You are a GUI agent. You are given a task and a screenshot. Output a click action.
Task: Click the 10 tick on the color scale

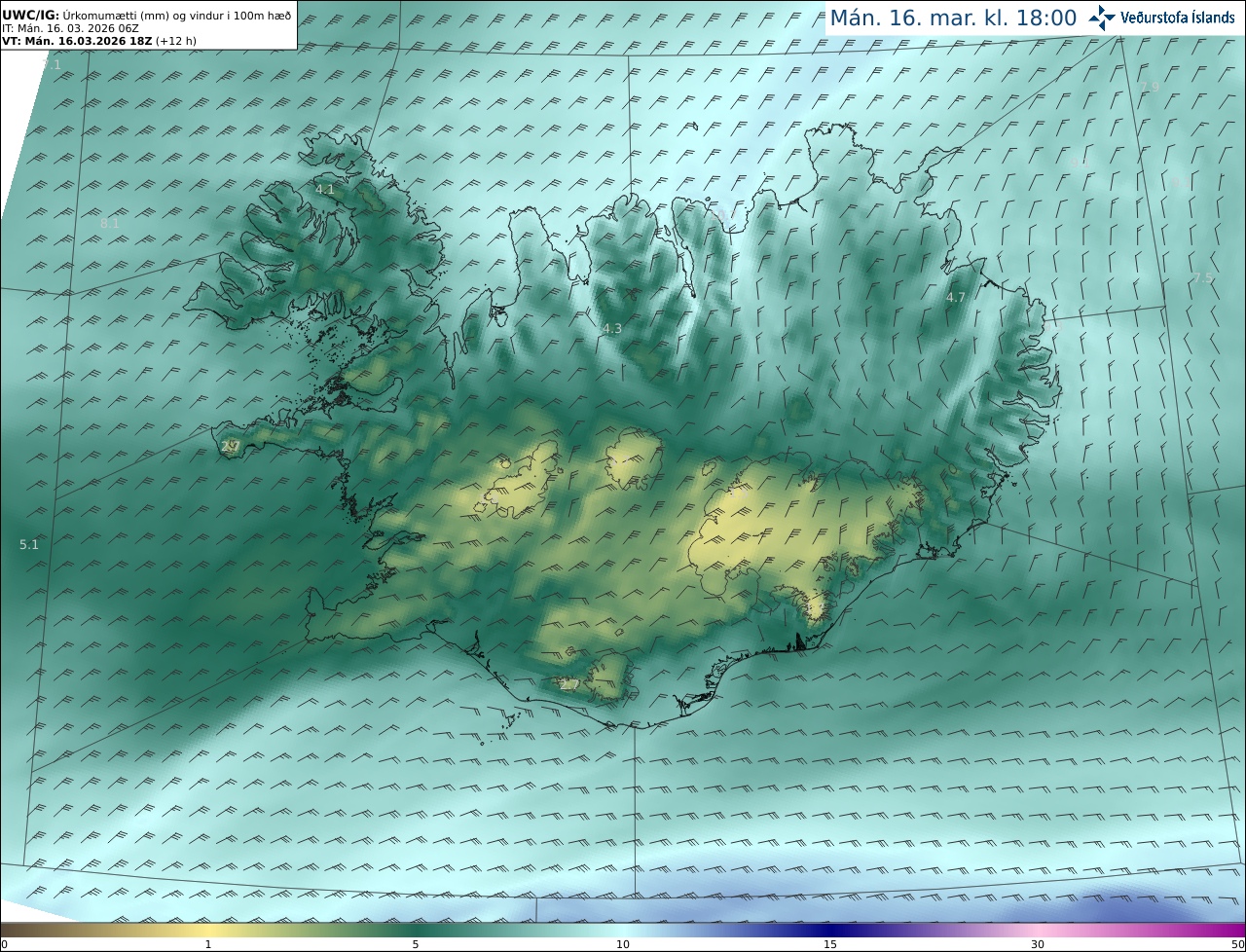pos(623,944)
